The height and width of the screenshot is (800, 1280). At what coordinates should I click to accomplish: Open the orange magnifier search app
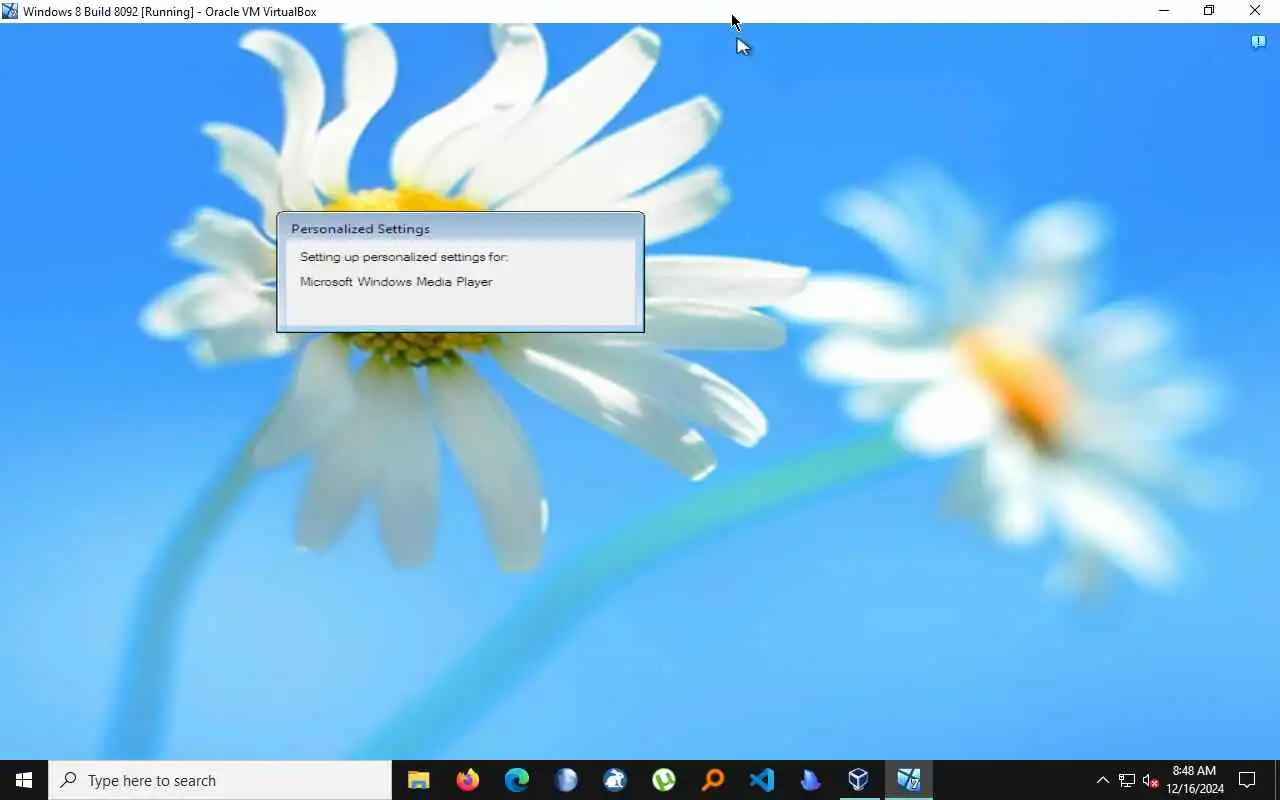712,780
